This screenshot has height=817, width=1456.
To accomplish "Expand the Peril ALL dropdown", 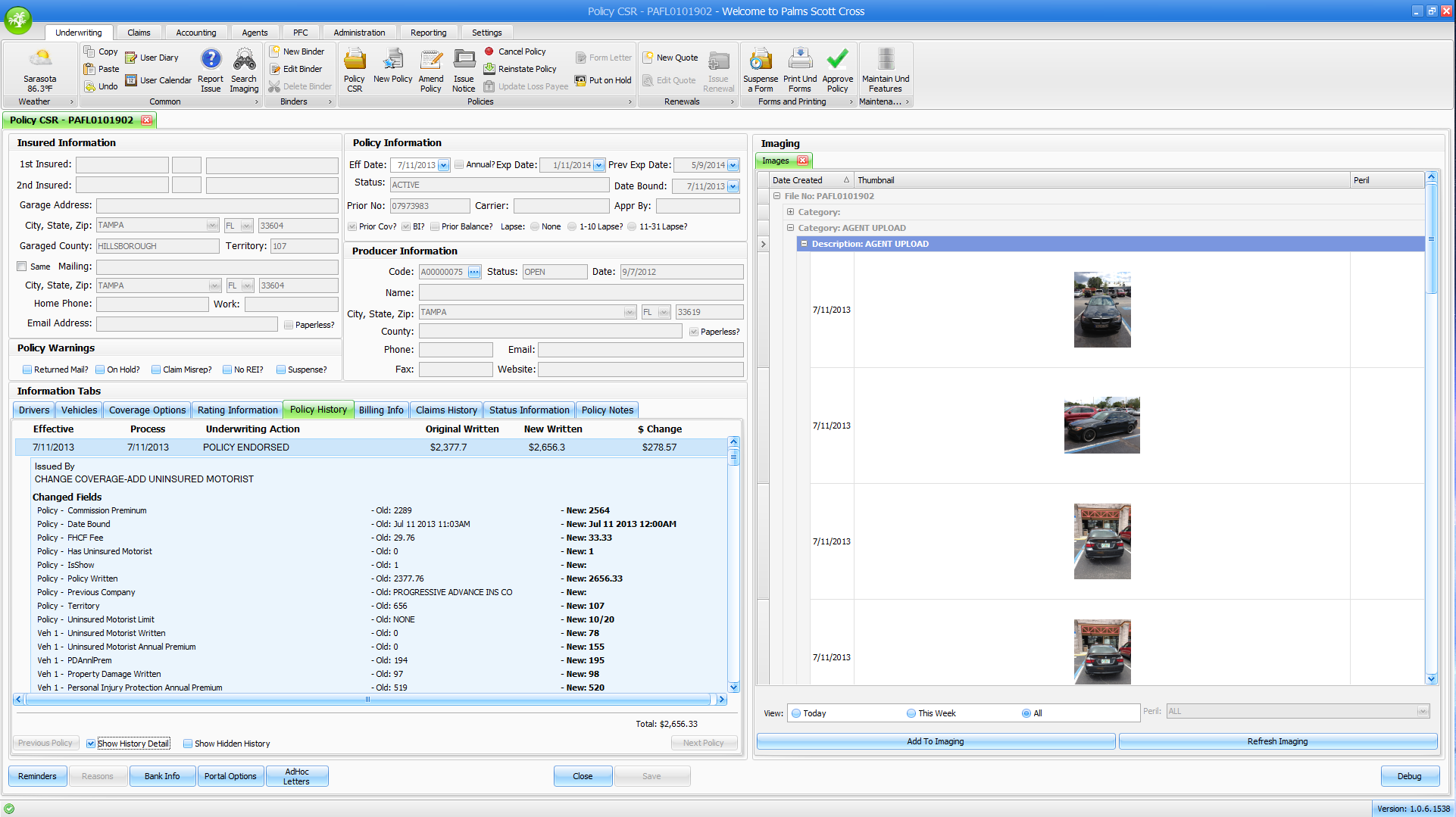I will pos(1422,711).
